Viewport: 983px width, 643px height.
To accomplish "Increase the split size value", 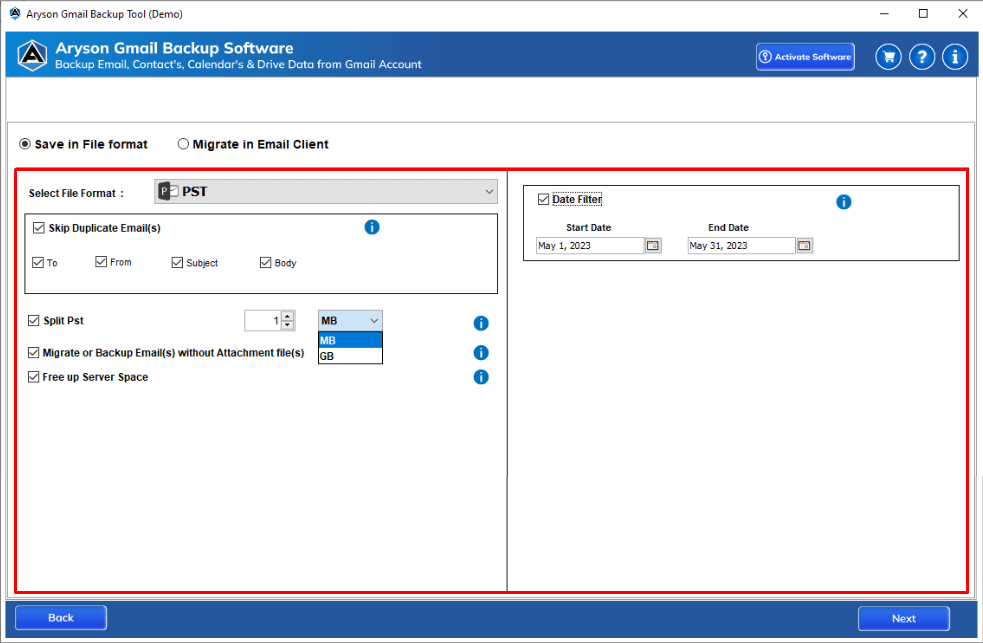I will (x=288, y=316).
